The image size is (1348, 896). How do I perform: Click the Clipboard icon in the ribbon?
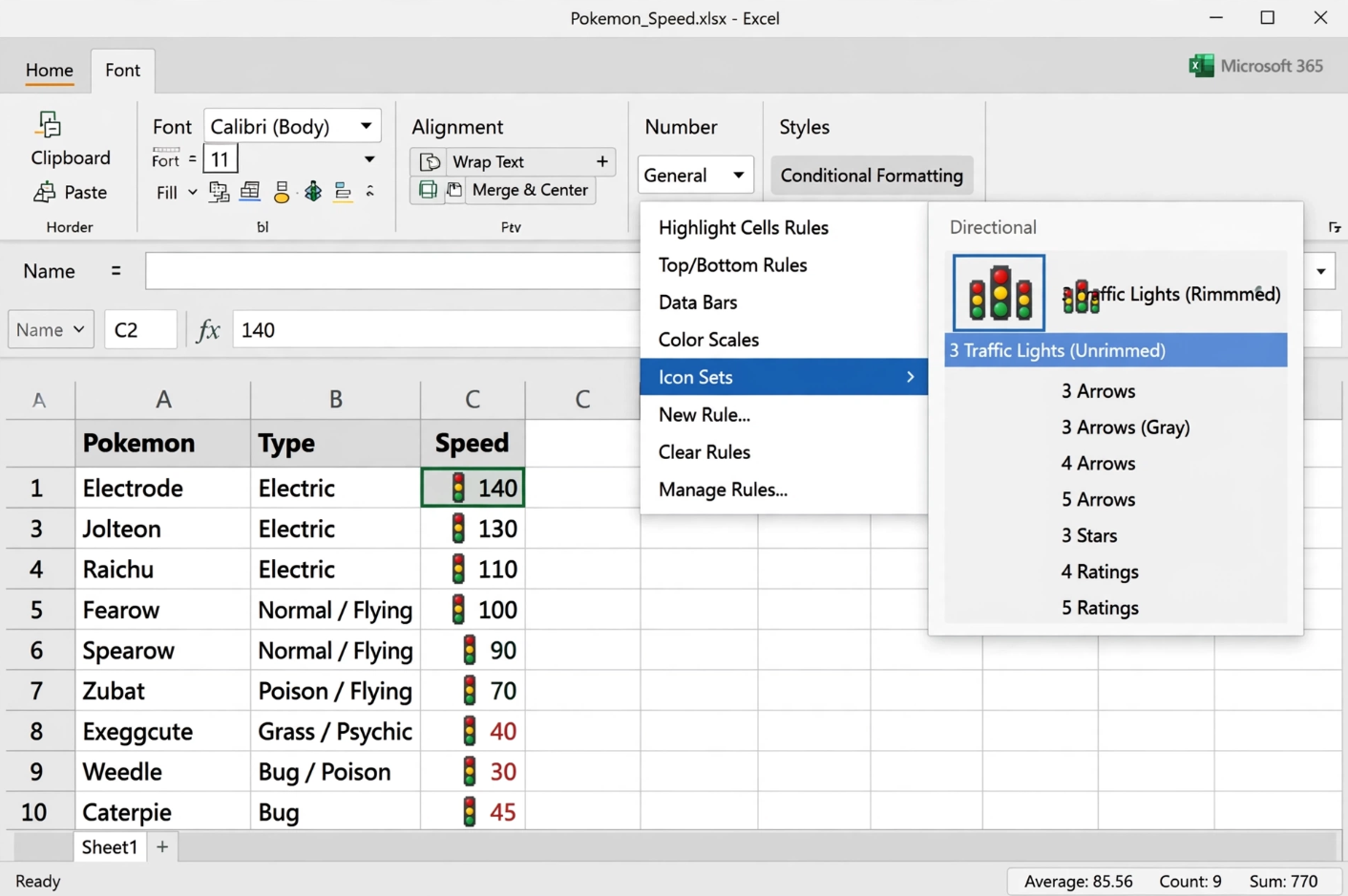tap(49, 125)
